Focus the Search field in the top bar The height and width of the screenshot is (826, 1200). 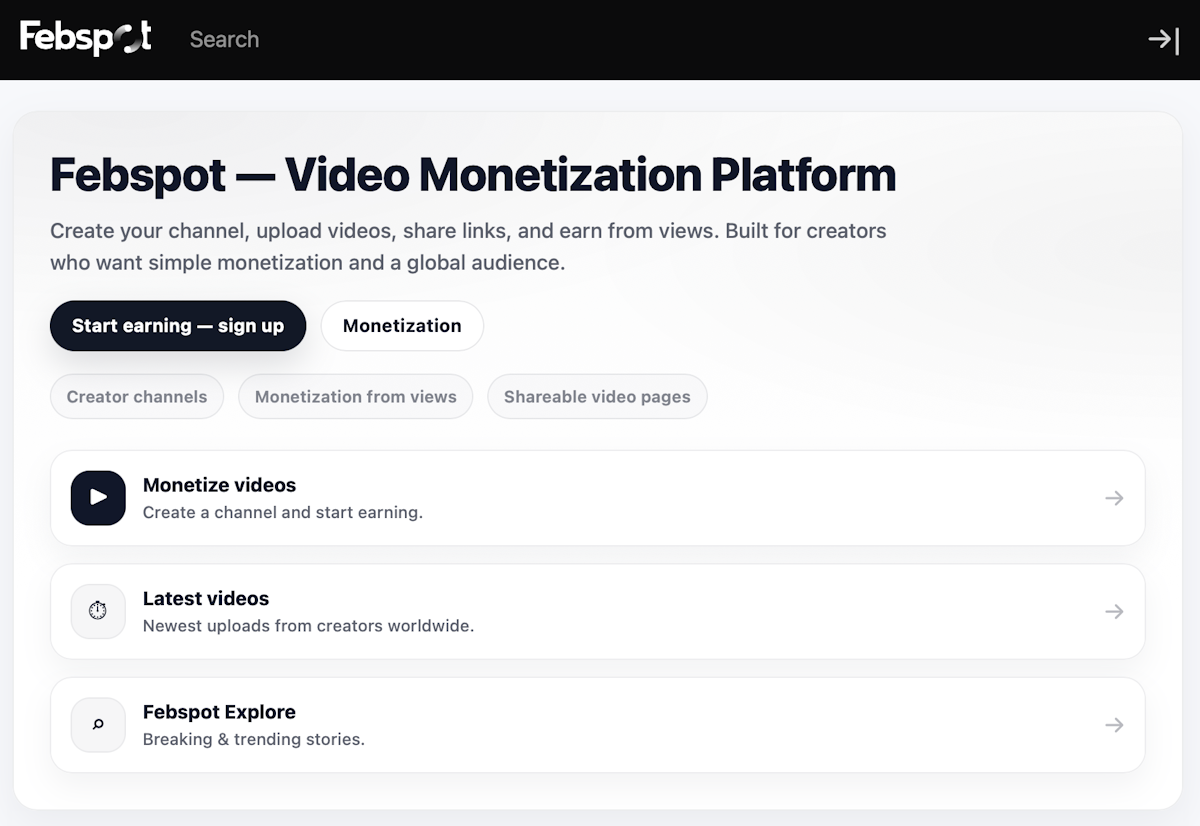tap(224, 39)
